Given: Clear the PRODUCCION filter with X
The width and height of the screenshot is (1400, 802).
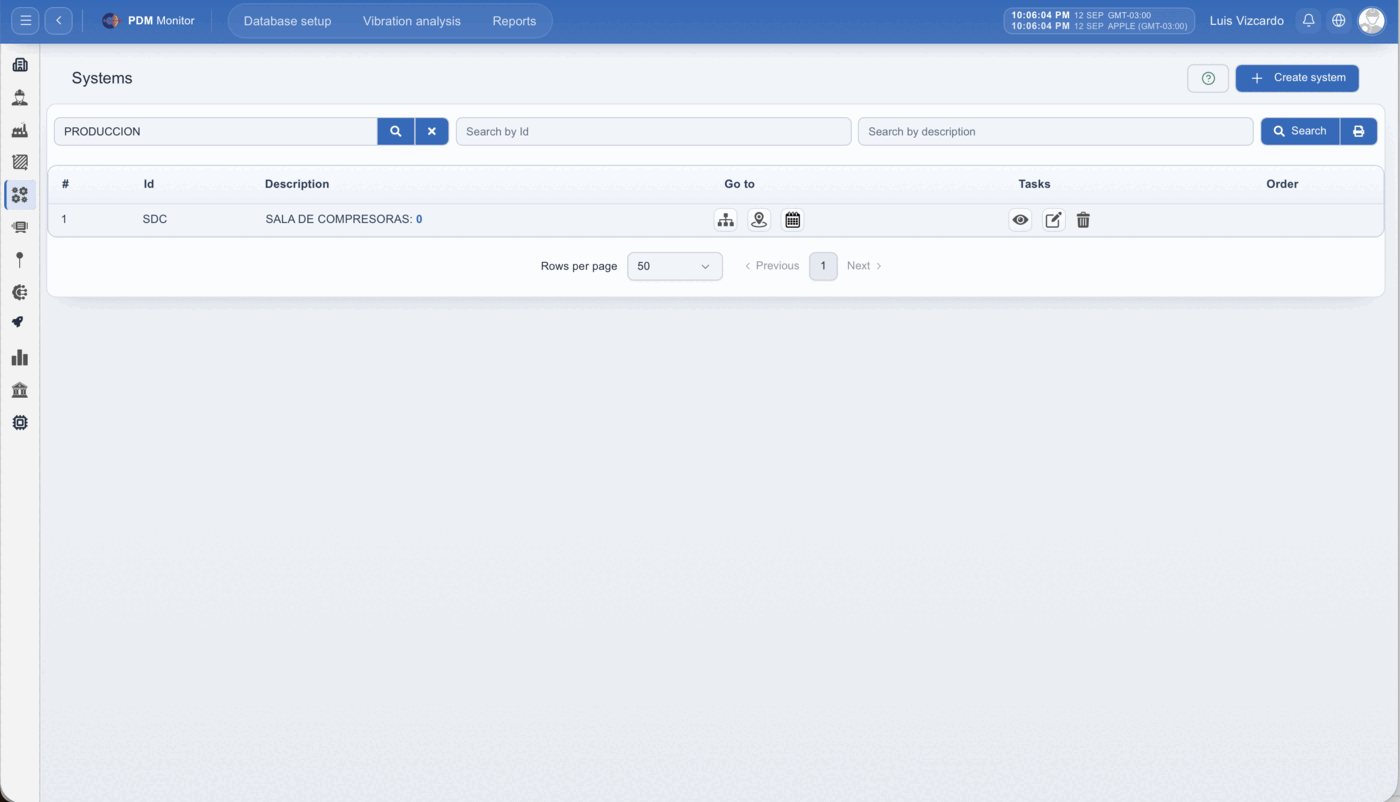Looking at the screenshot, I should point(432,131).
